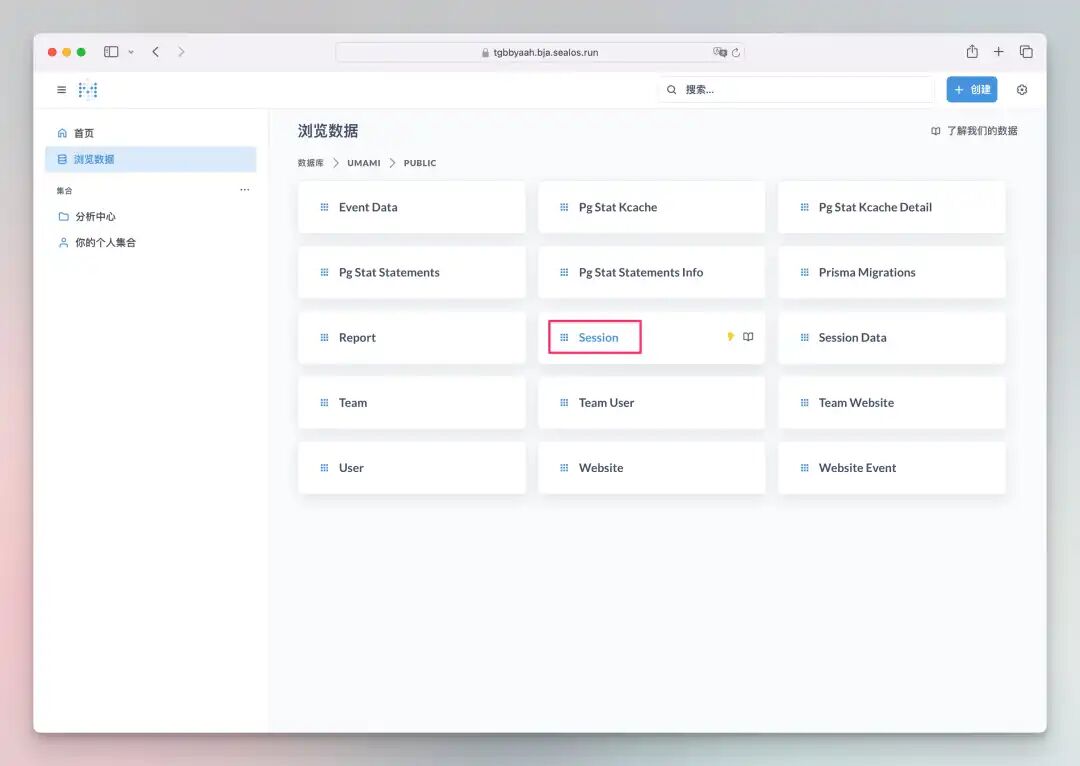The image size is (1080, 766).
Task: Open the 集合 more options ellipsis
Action: click(x=245, y=189)
